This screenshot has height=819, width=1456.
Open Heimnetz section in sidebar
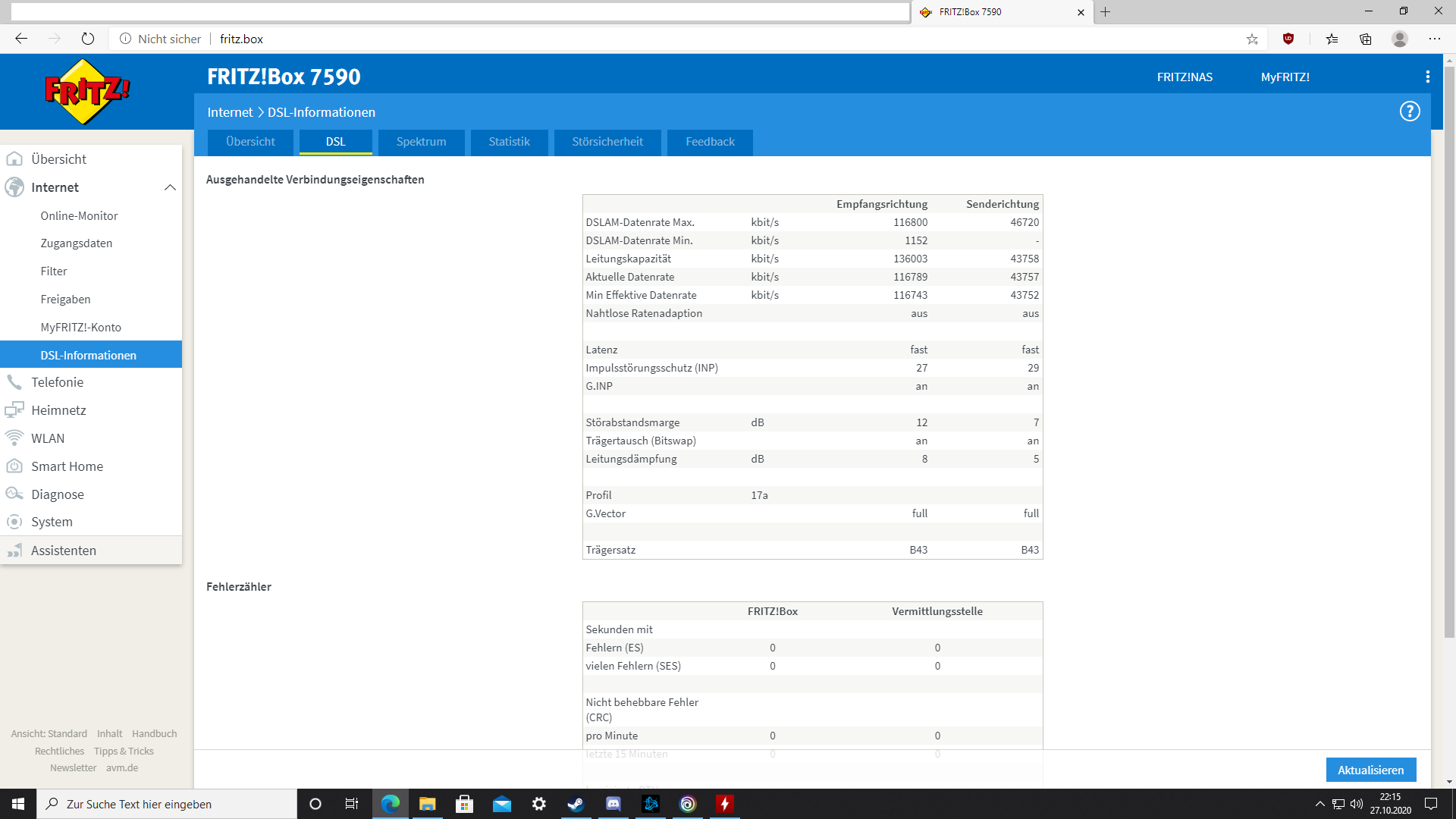pos(58,410)
